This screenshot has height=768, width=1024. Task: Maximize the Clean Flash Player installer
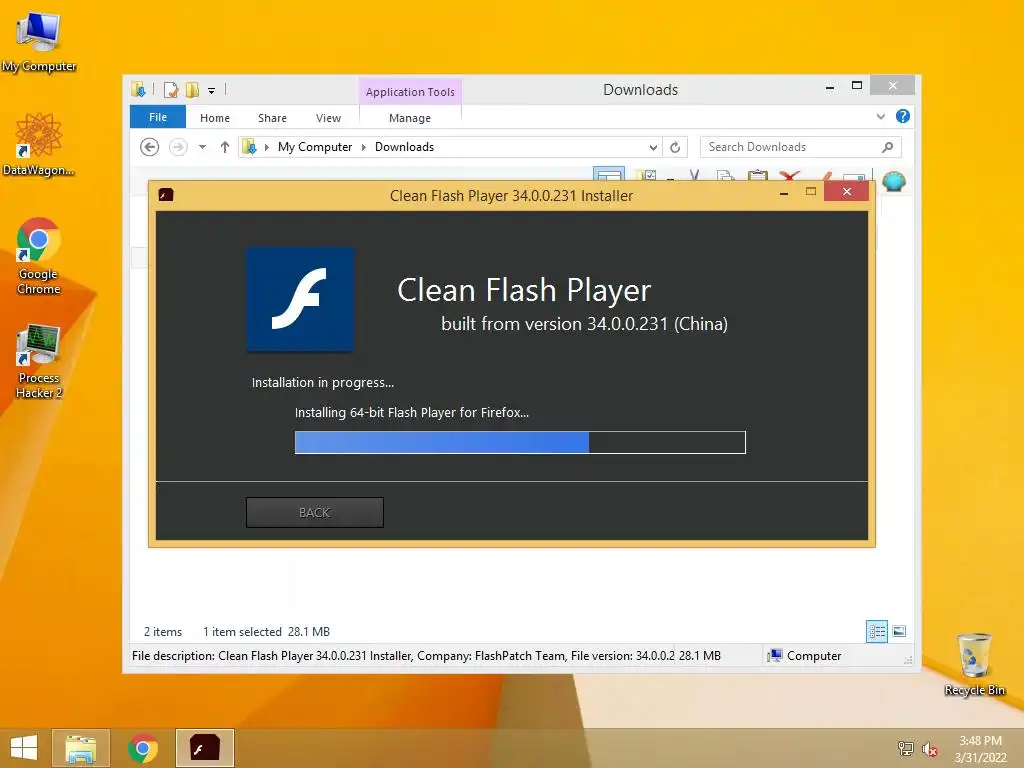pos(811,192)
